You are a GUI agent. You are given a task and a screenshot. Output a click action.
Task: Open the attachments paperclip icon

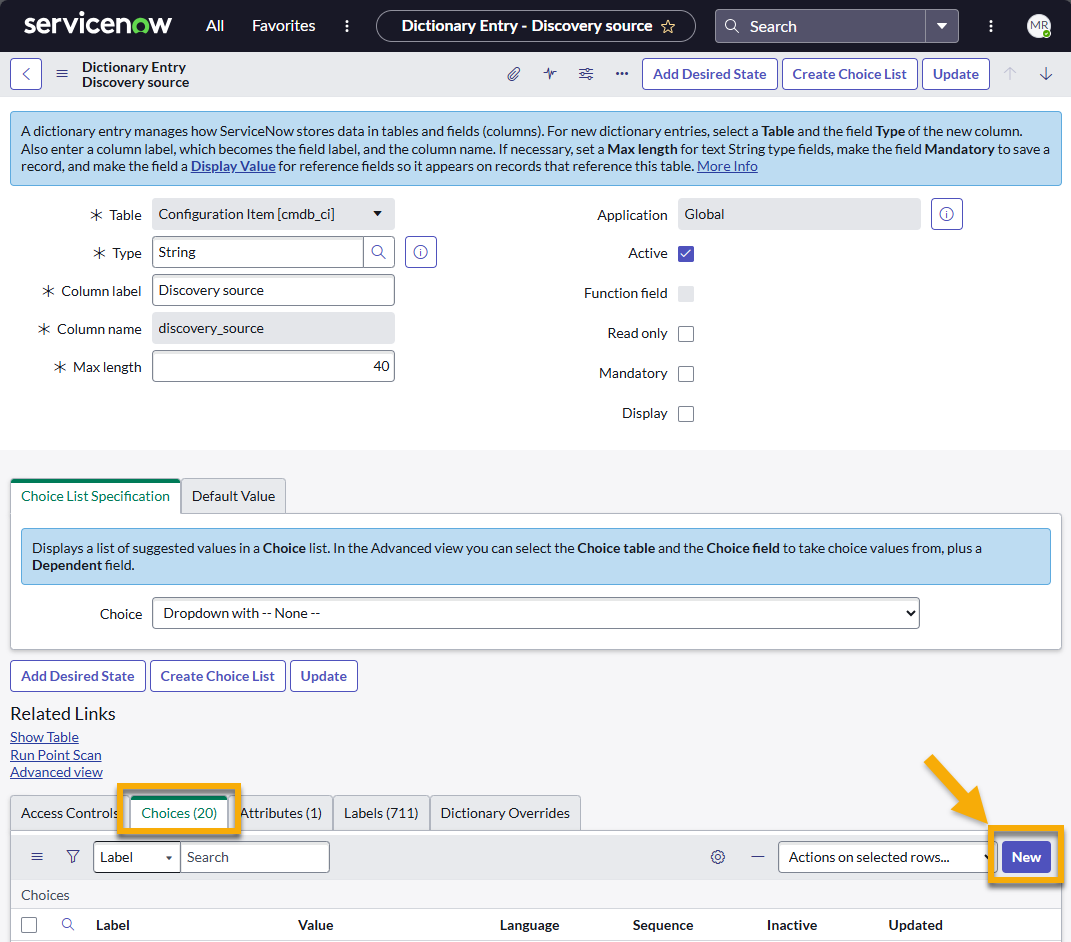coord(514,74)
